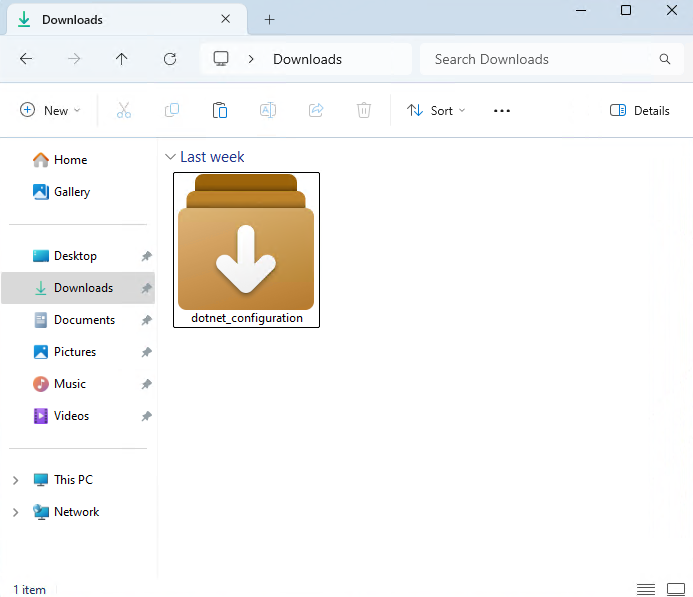The image size is (693, 597).
Task: Click the Rename icon in toolbar
Action: pyautogui.click(x=268, y=111)
